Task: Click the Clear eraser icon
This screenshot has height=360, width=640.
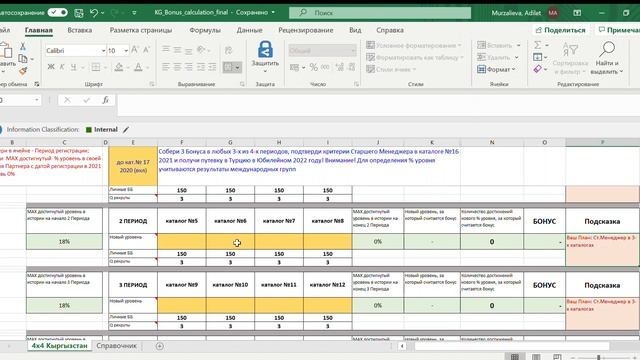Action: [538, 69]
